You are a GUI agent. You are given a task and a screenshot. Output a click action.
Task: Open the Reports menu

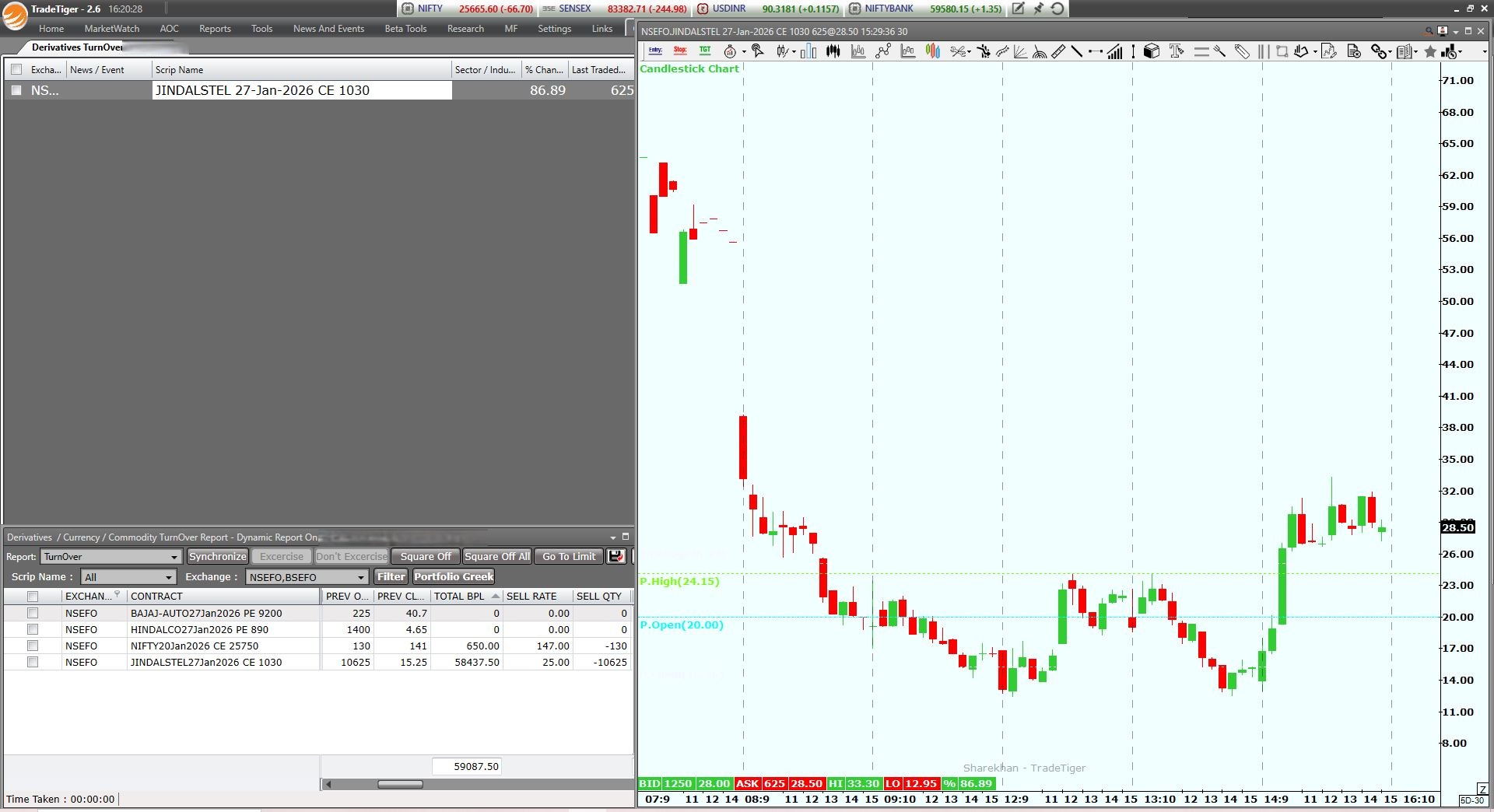[215, 29]
